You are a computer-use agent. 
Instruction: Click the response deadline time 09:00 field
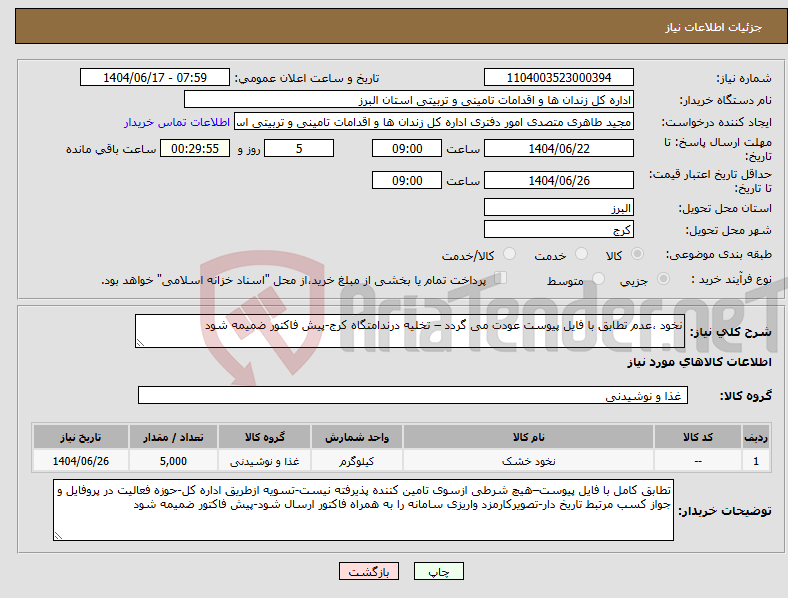click(x=407, y=149)
